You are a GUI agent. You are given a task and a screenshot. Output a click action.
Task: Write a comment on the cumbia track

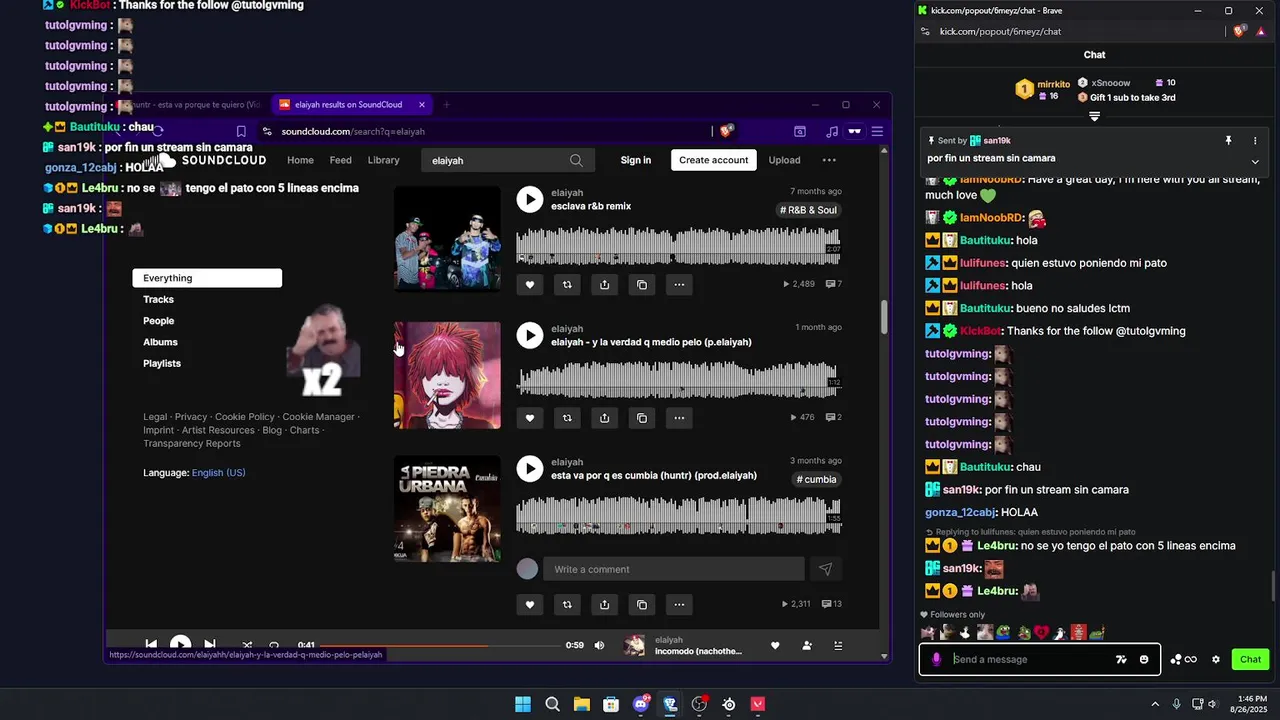[673, 569]
